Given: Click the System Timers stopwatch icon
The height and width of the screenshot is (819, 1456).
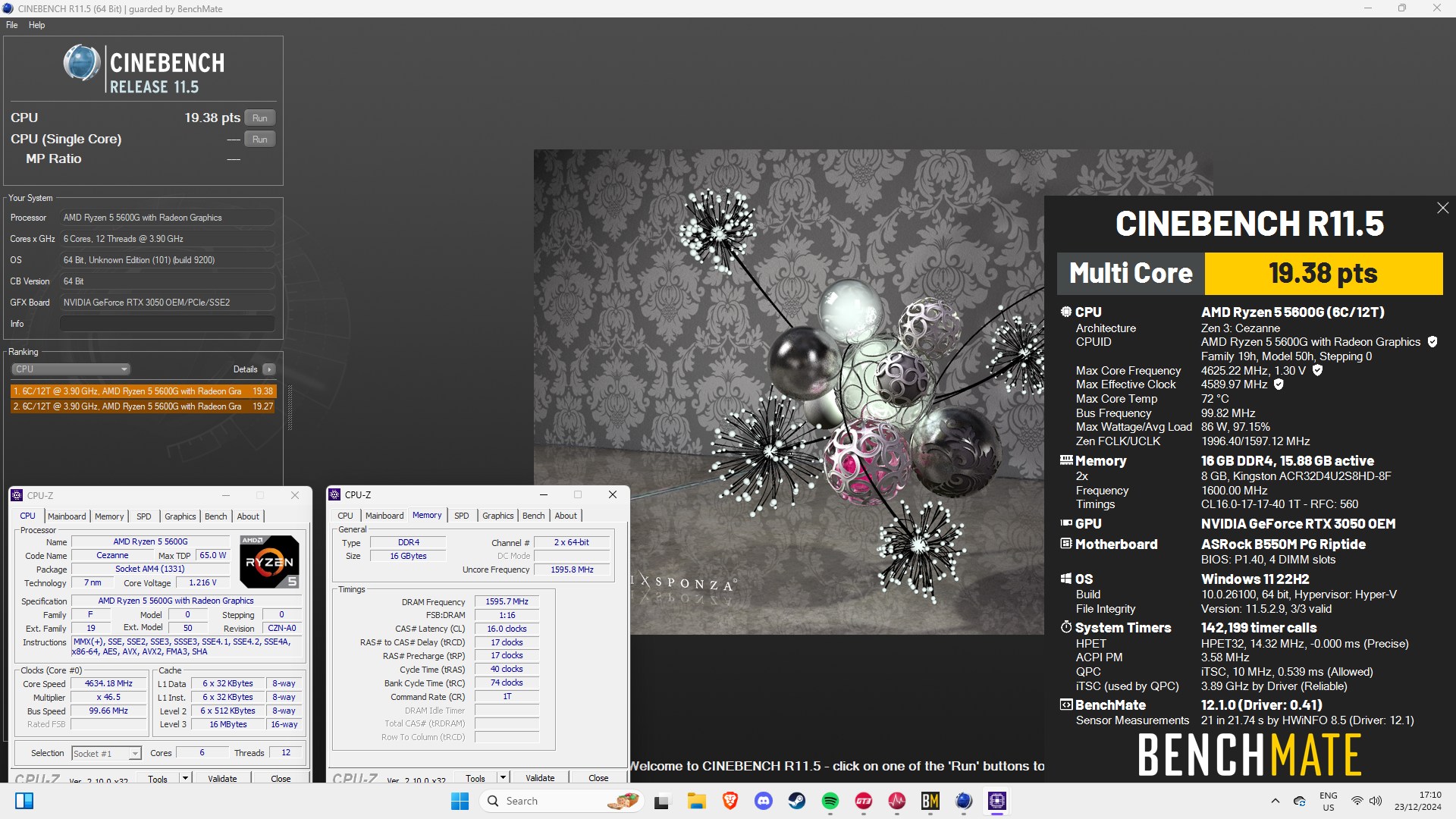Looking at the screenshot, I should pos(1065,627).
